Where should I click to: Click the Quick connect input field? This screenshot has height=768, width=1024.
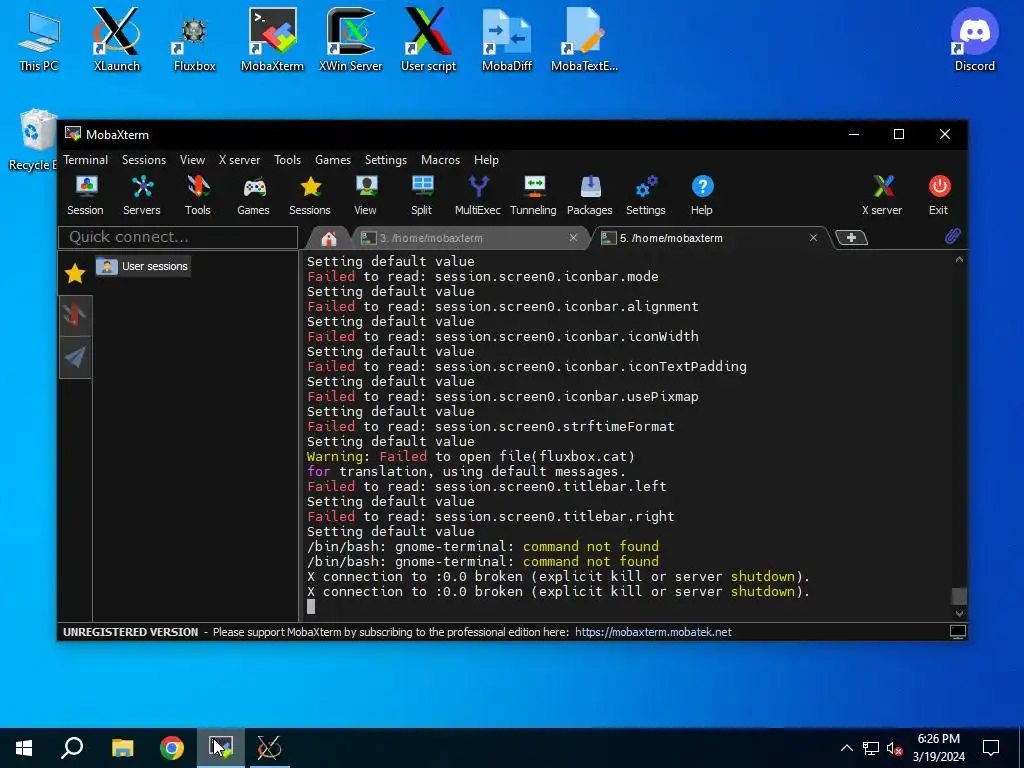tap(178, 237)
